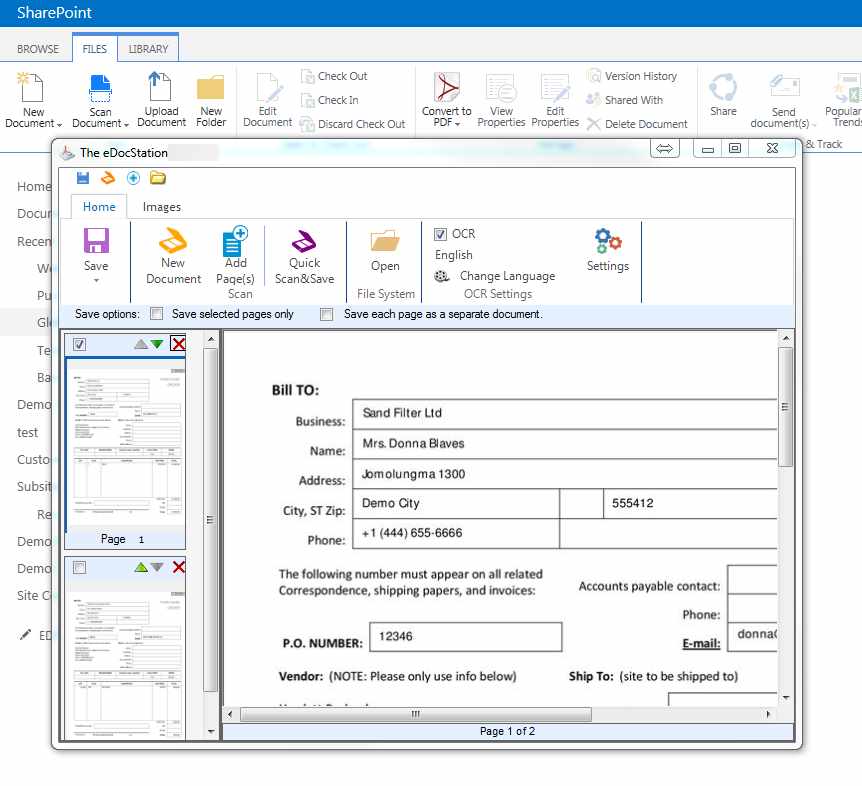The image size is (862, 786).
Task: Click the SharePoint title link
Action: [x=54, y=13]
